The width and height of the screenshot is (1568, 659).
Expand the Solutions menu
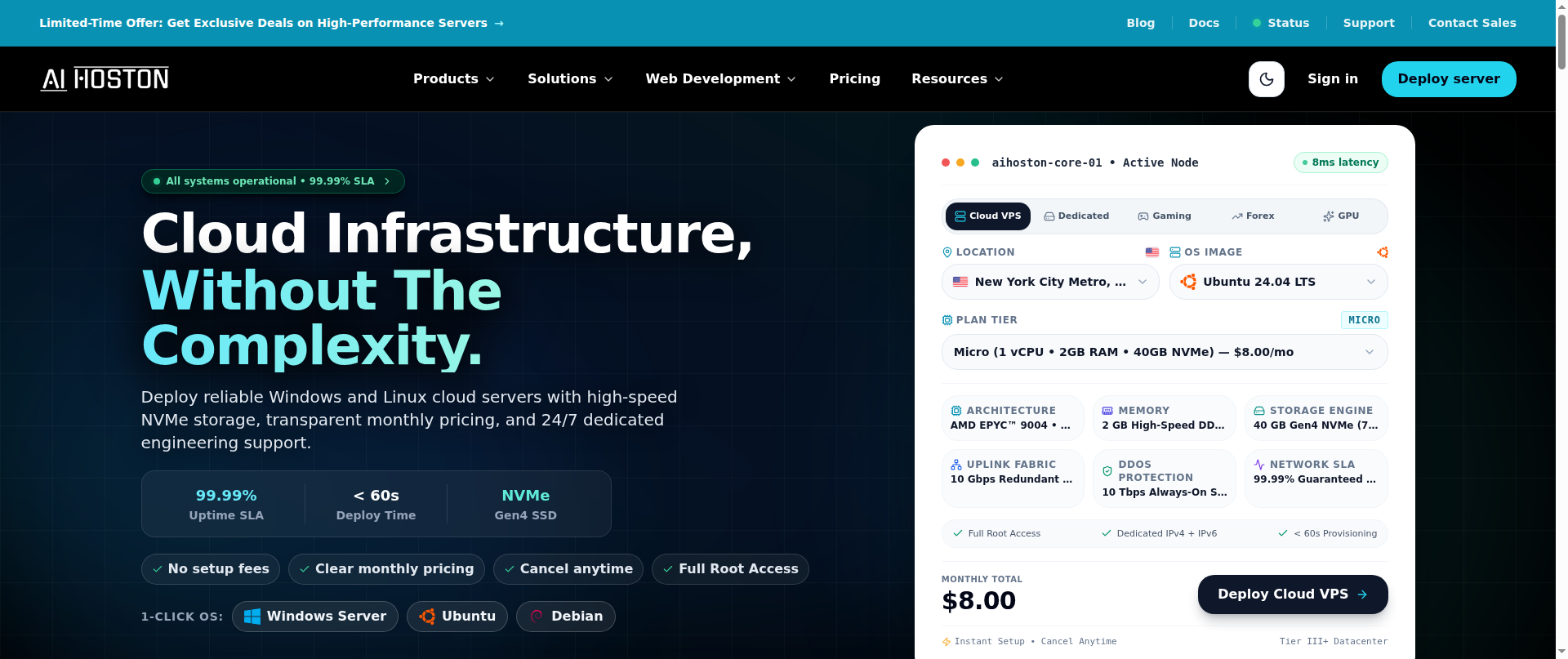coord(570,78)
